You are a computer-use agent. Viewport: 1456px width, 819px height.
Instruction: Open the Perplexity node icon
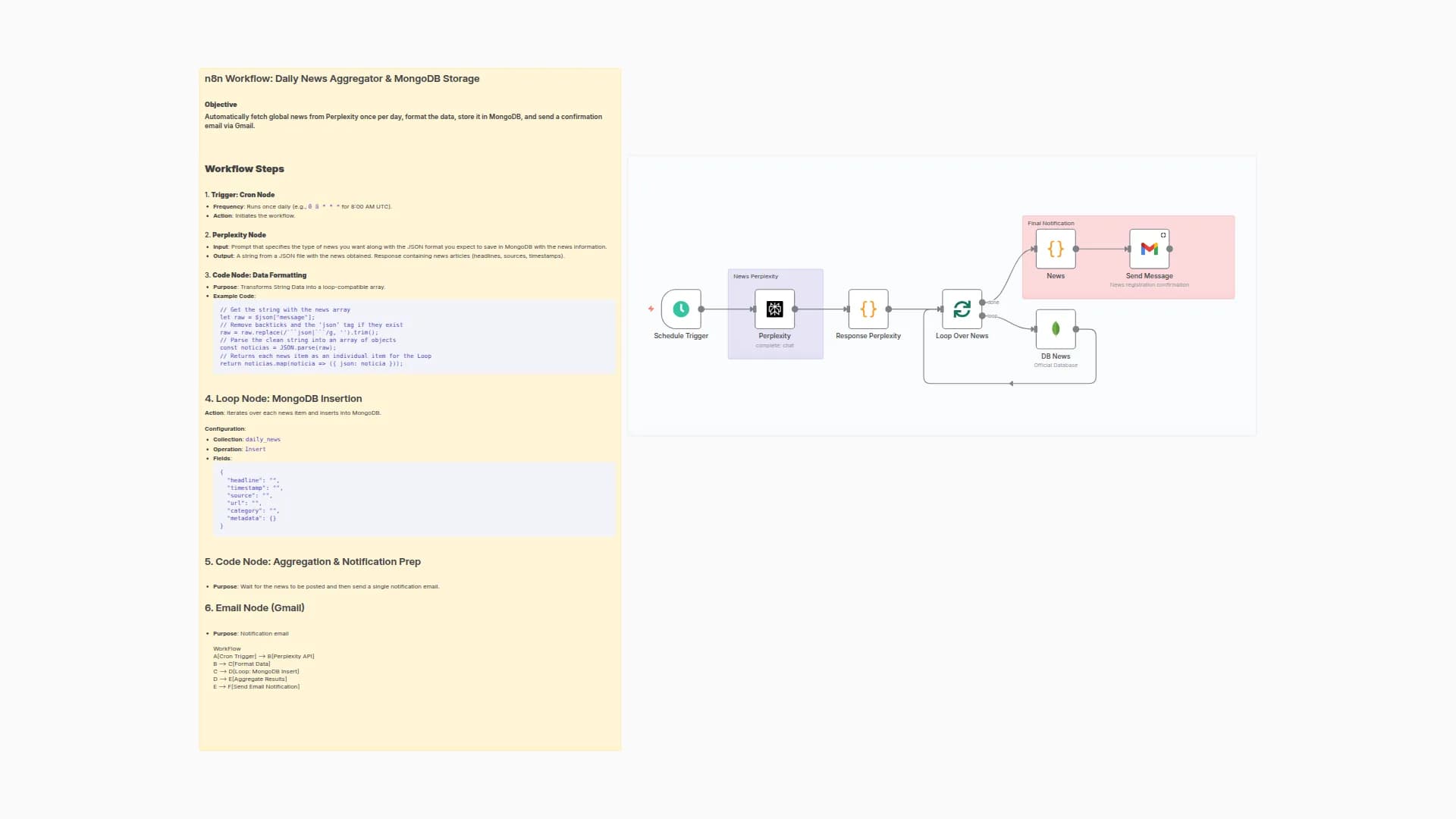774,309
